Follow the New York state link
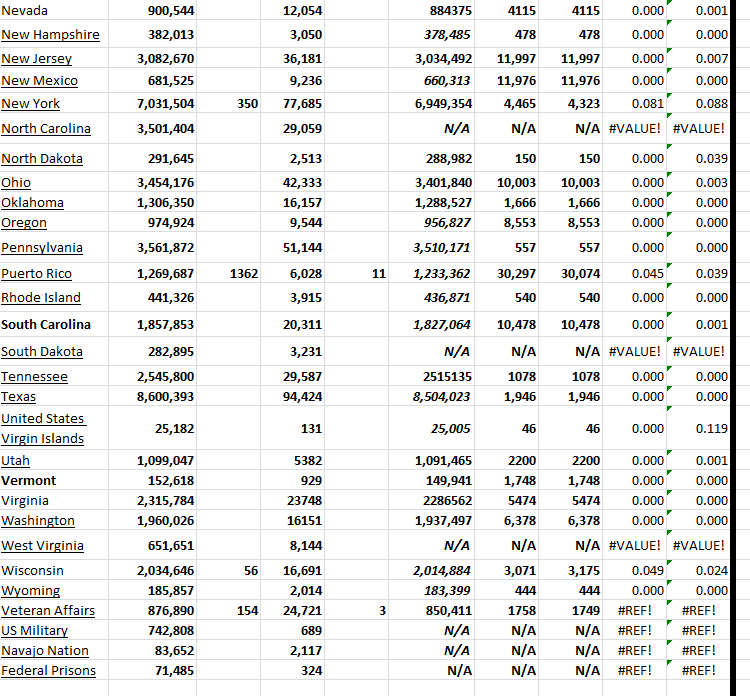750x696 pixels. (x=30, y=104)
